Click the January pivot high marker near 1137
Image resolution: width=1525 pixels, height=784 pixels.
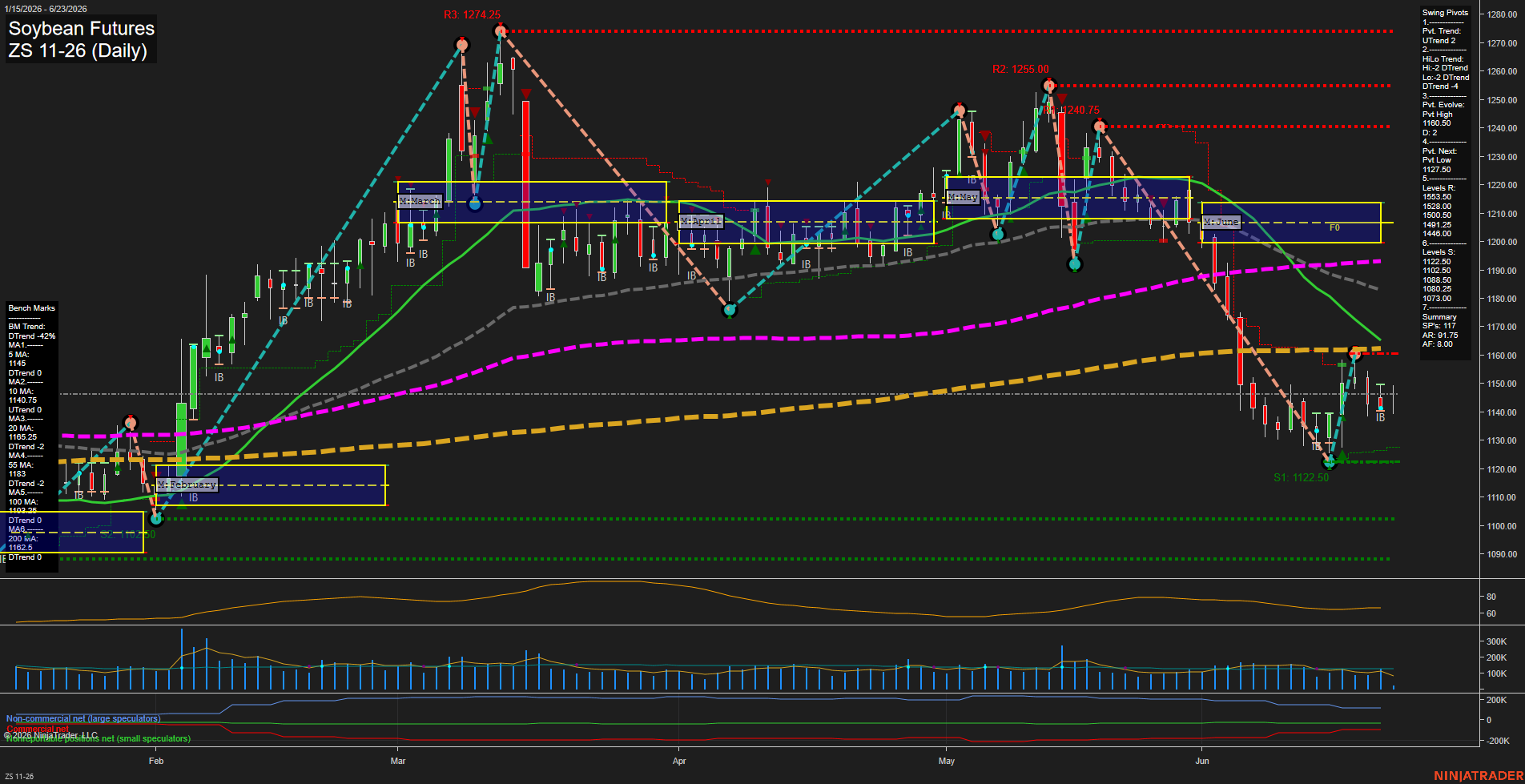[x=131, y=422]
